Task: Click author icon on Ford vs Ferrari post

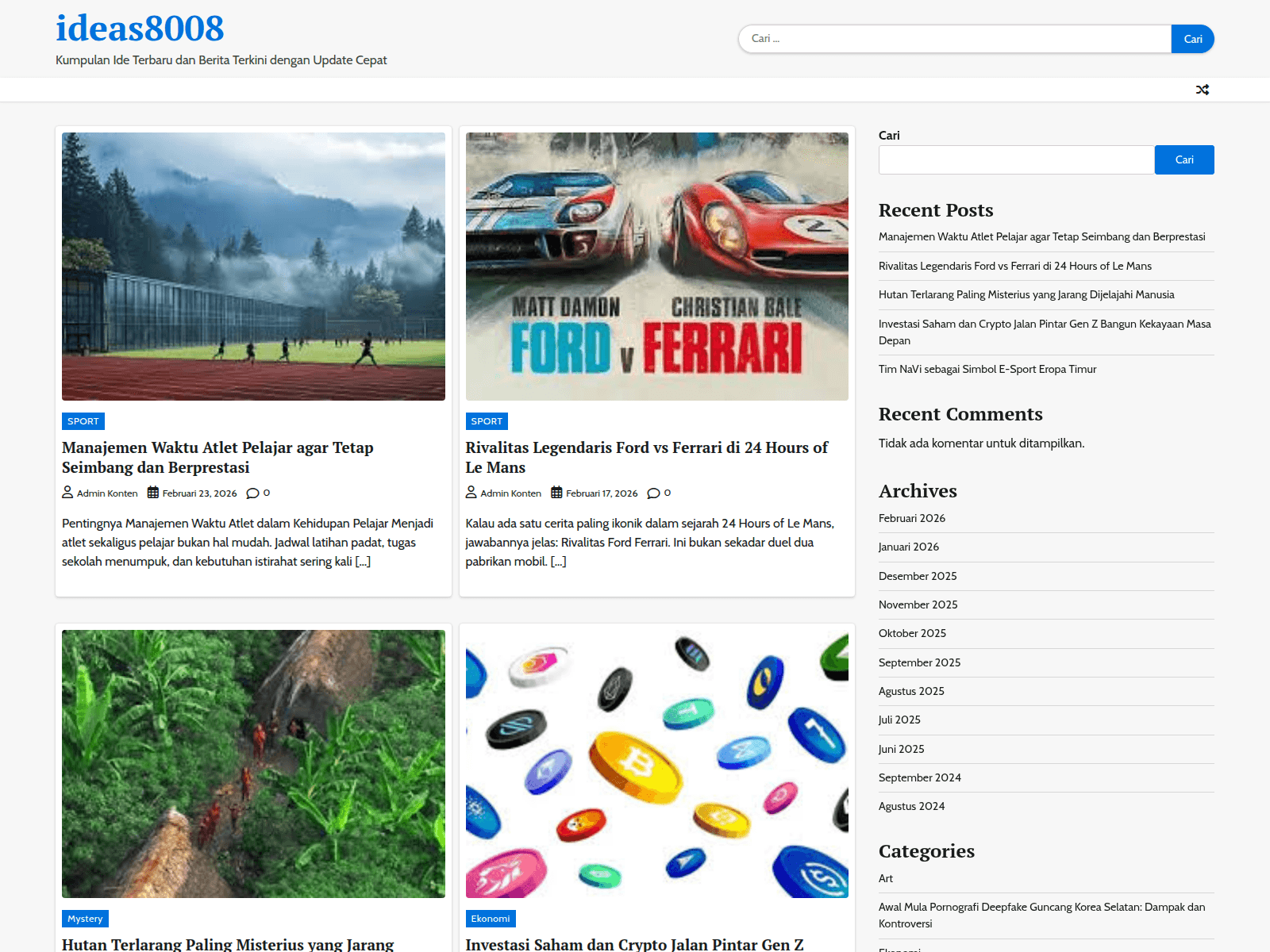Action: tap(471, 493)
